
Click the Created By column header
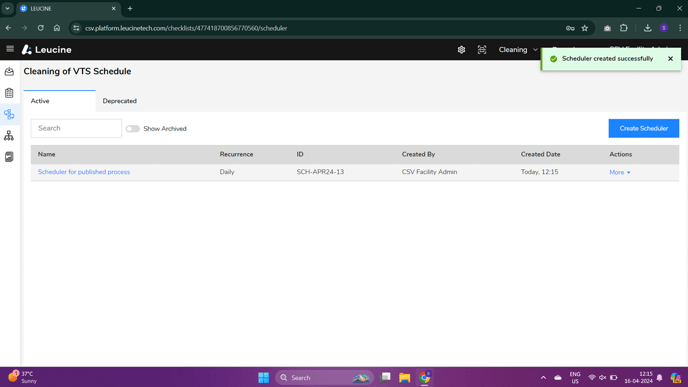click(x=418, y=154)
